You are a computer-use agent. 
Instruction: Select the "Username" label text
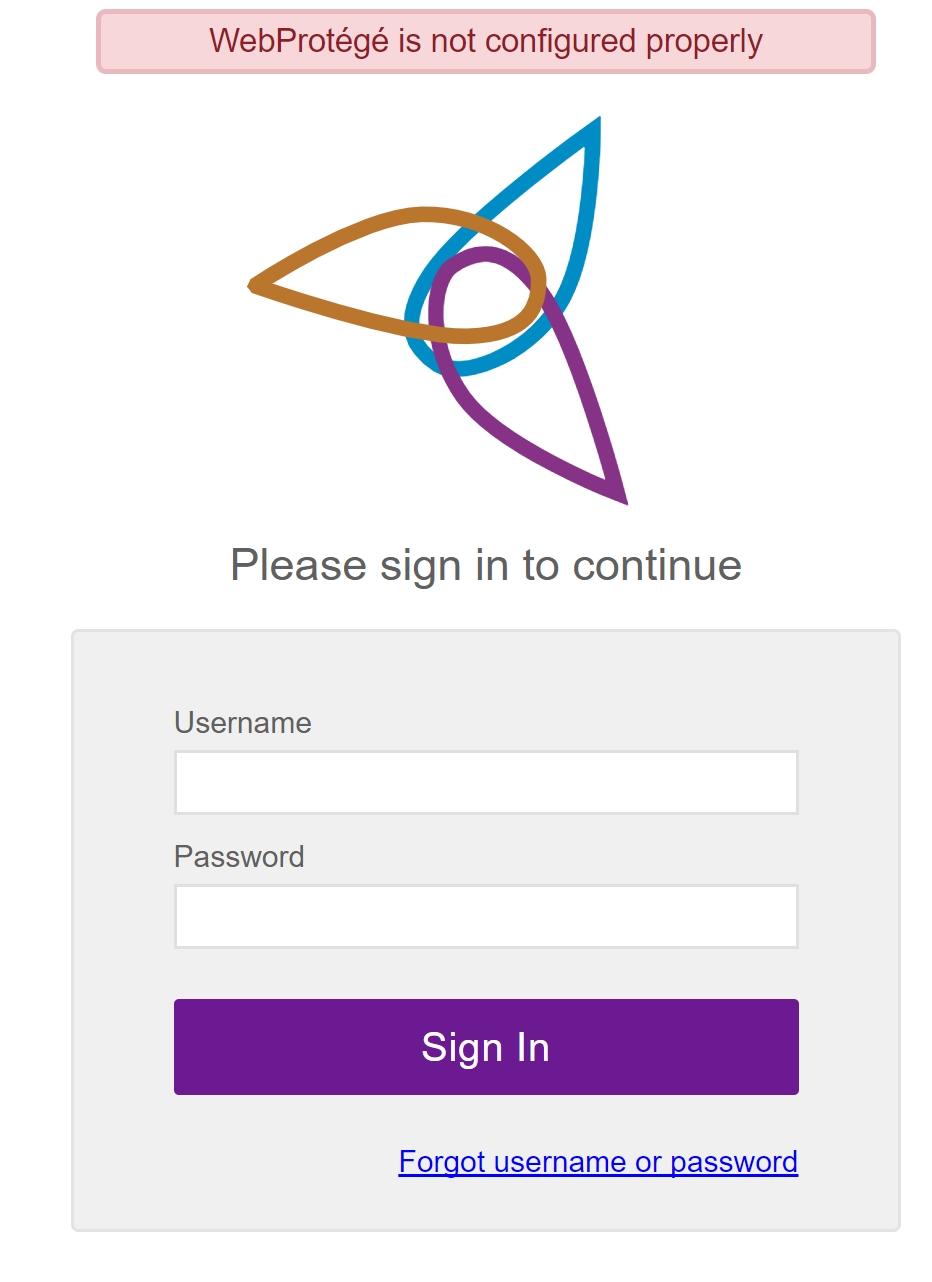(x=242, y=722)
